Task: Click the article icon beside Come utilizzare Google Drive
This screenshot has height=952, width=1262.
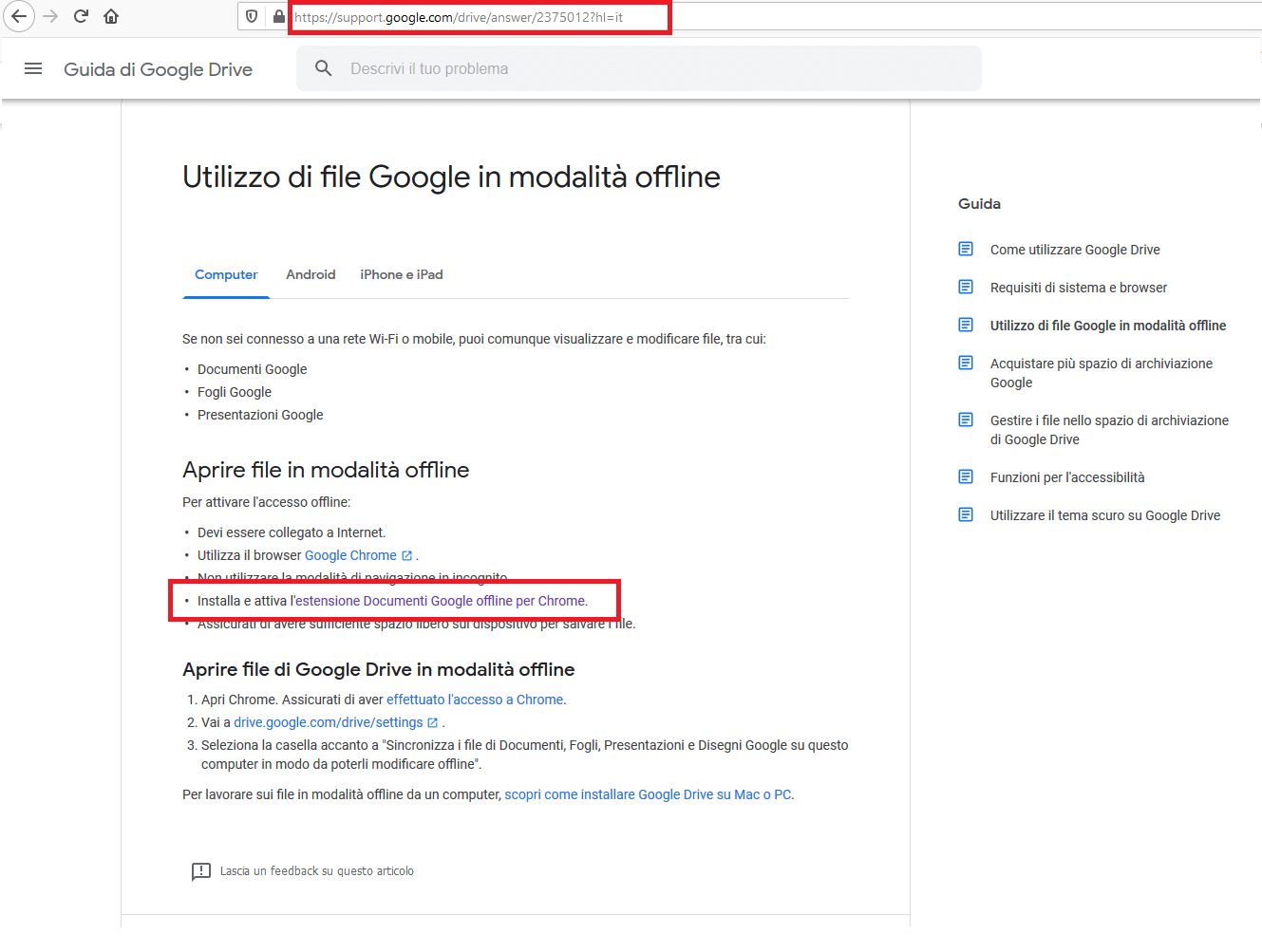Action: [x=966, y=250]
